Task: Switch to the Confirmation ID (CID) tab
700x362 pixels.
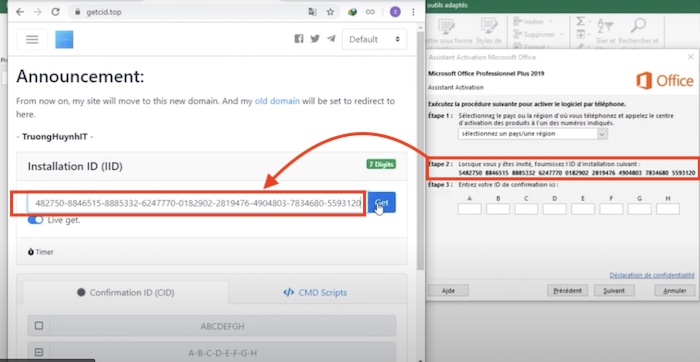Action: point(125,293)
